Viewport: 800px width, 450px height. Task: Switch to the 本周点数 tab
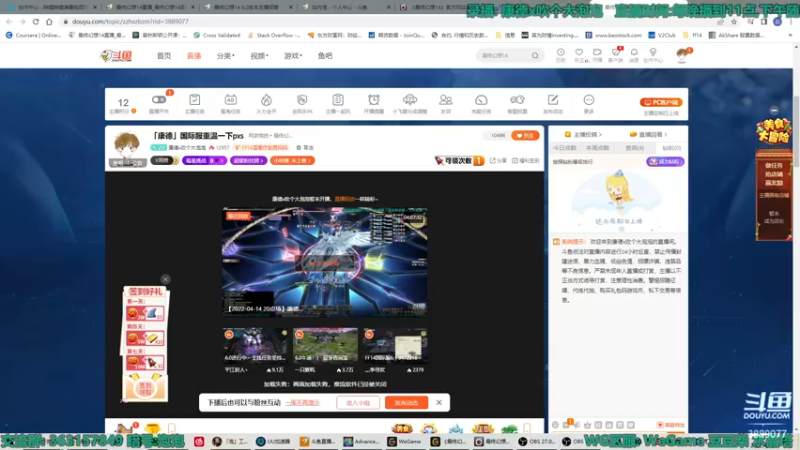coord(597,148)
